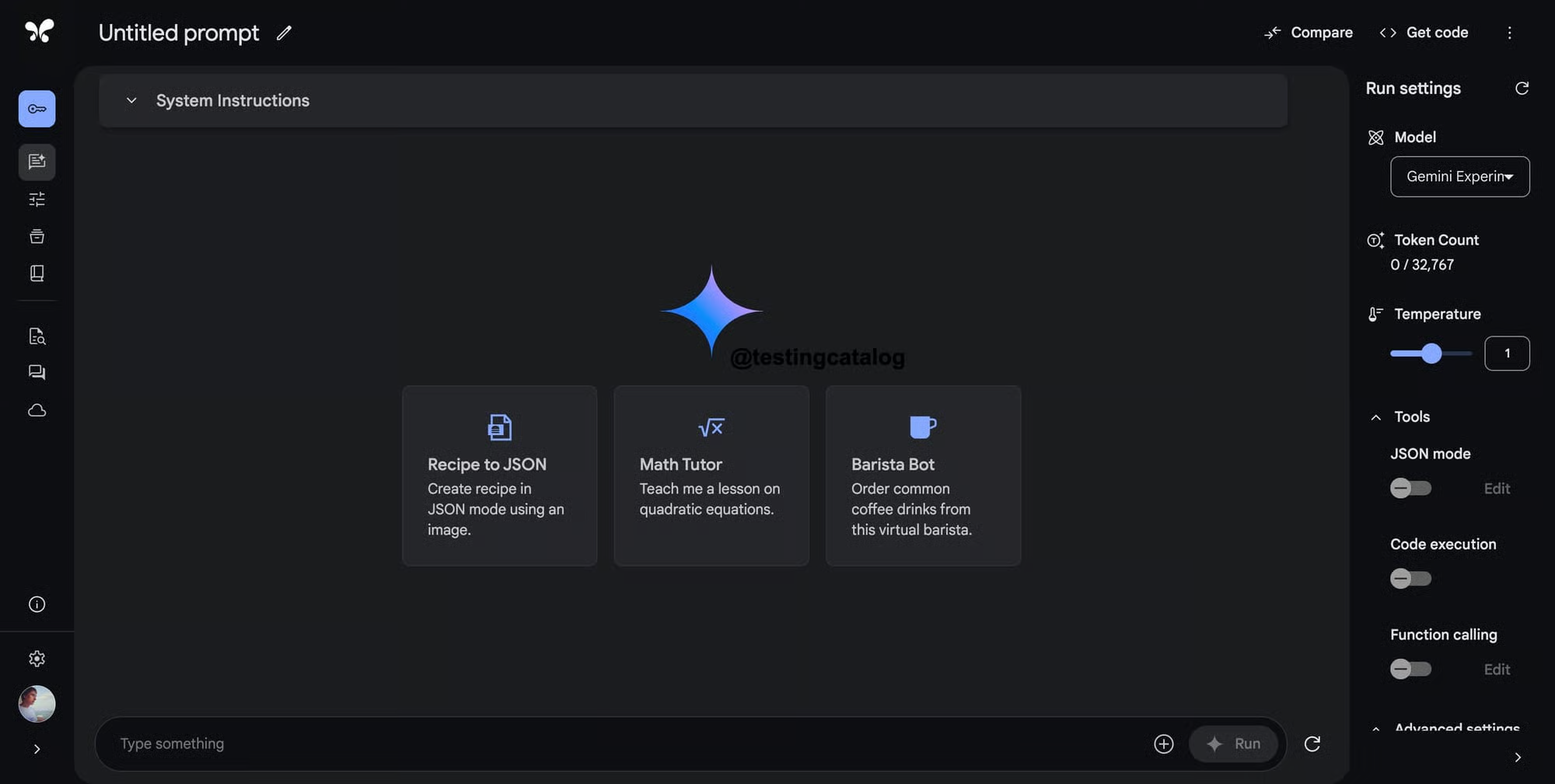Screen dimensions: 1555x784
Task: Open the tuning panel from the sidebar
Action: (36, 199)
